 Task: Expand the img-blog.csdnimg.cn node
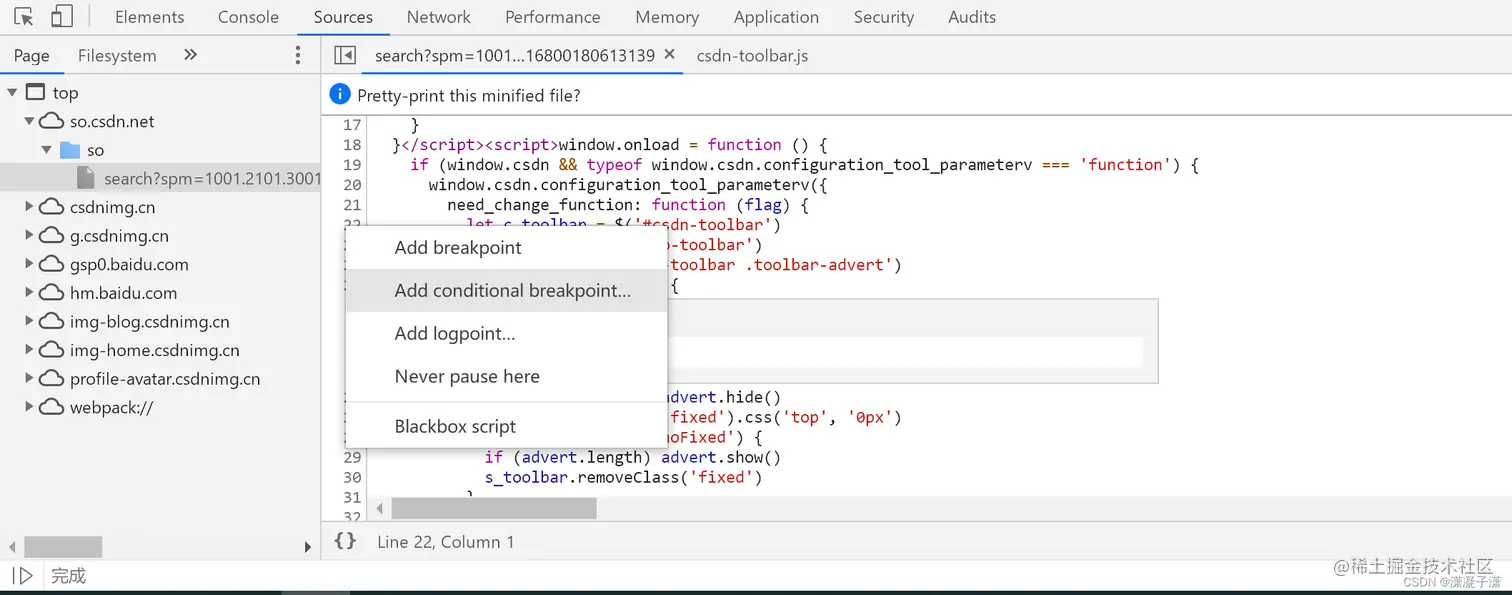point(29,322)
